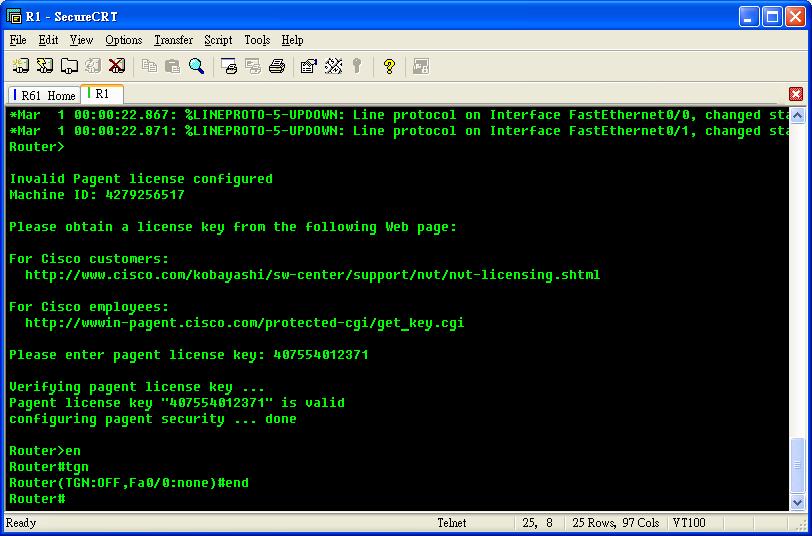Click the SecureCRT title bar app icon
The image size is (812, 536).
pyautogui.click(x=14, y=16)
